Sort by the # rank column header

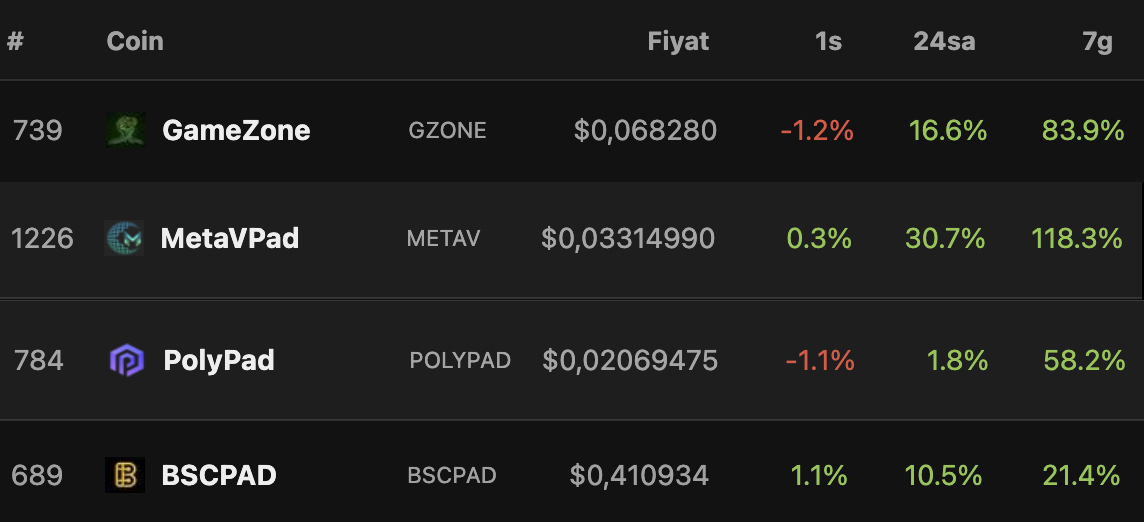click(x=15, y=41)
